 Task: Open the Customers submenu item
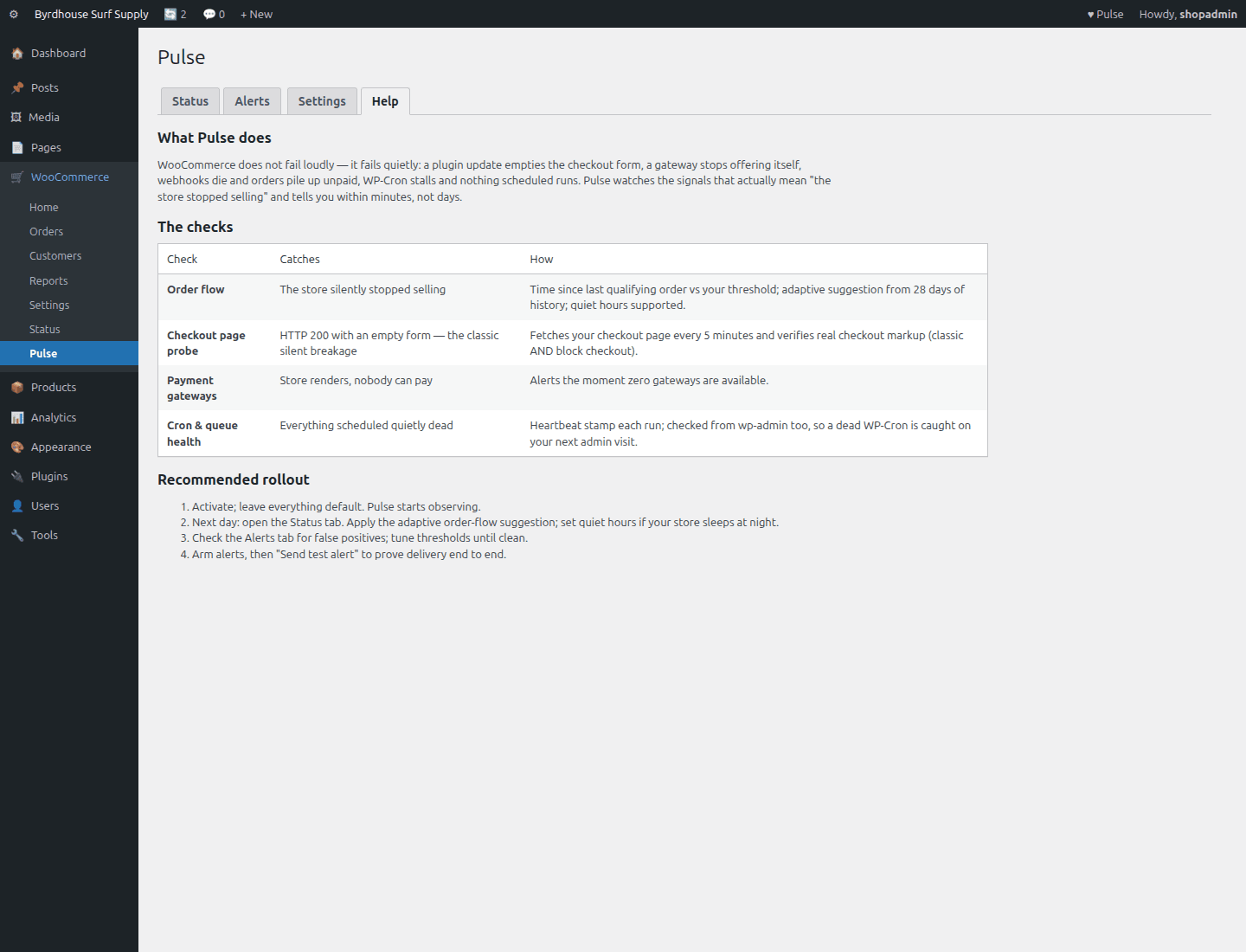click(69, 256)
